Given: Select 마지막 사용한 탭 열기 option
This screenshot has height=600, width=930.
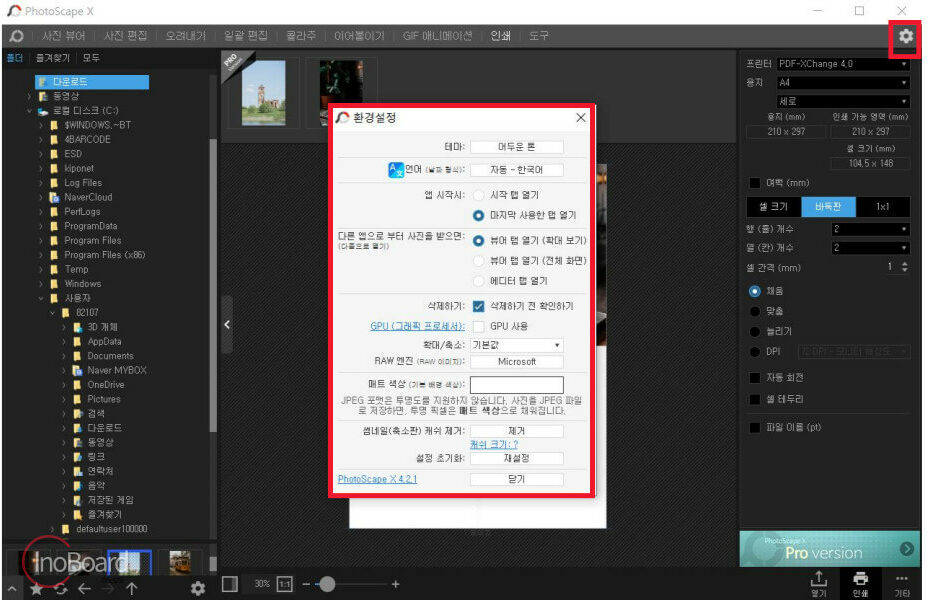Looking at the screenshot, I should pyautogui.click(x=479, y=215).
